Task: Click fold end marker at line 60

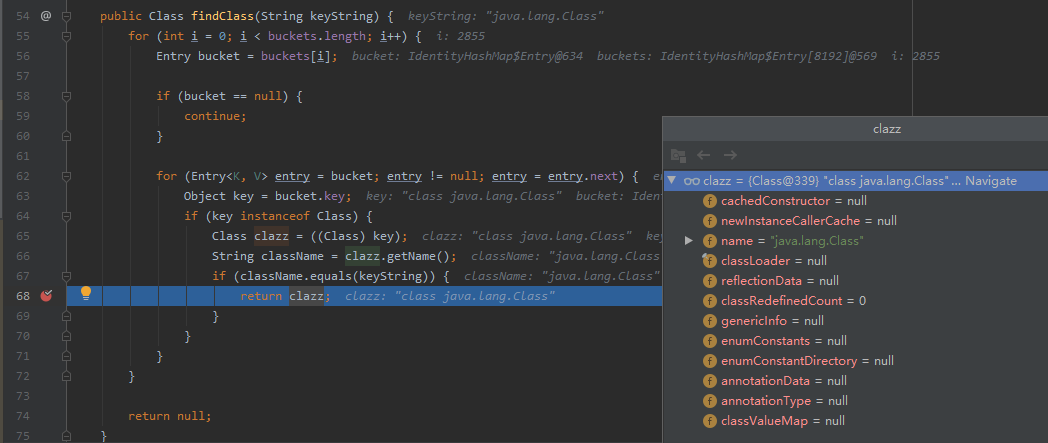Action: point(66,136)
